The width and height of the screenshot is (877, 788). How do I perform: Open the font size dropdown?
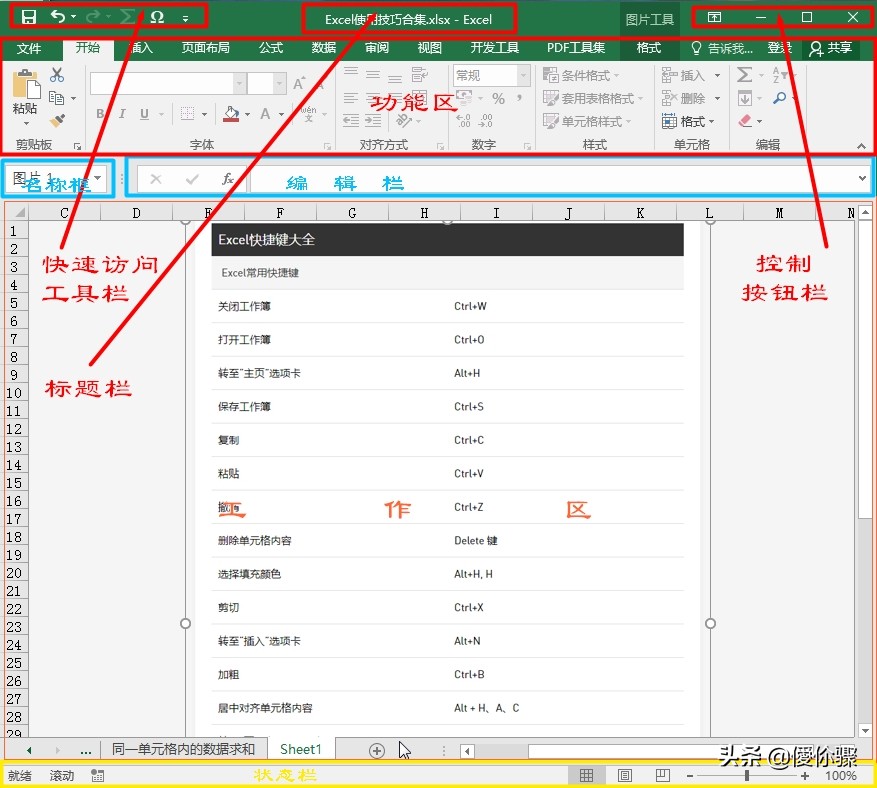(280, 84)
